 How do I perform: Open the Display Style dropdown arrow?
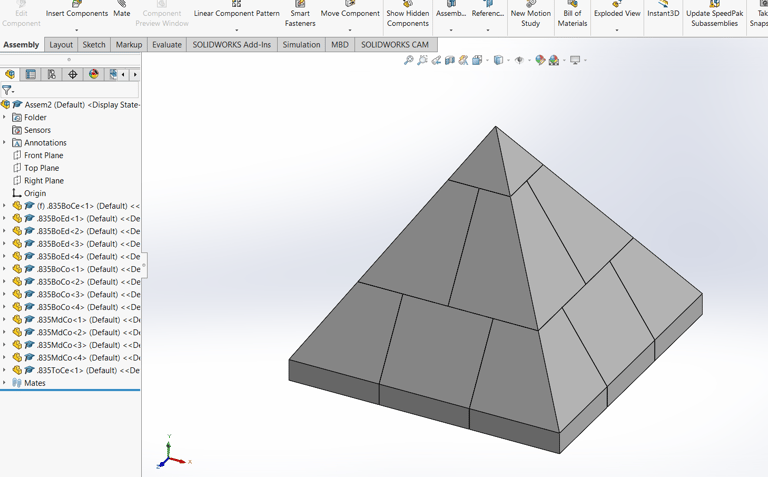(x=508, y=61)
